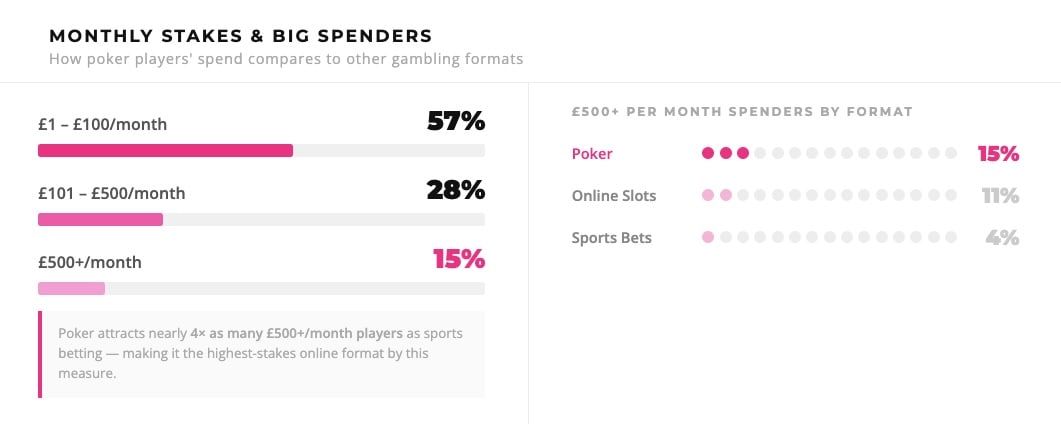Screen dimensions: 1061x424
Task: Click the 15% figure beside £500+/month
Action: (x=458, y=259)
